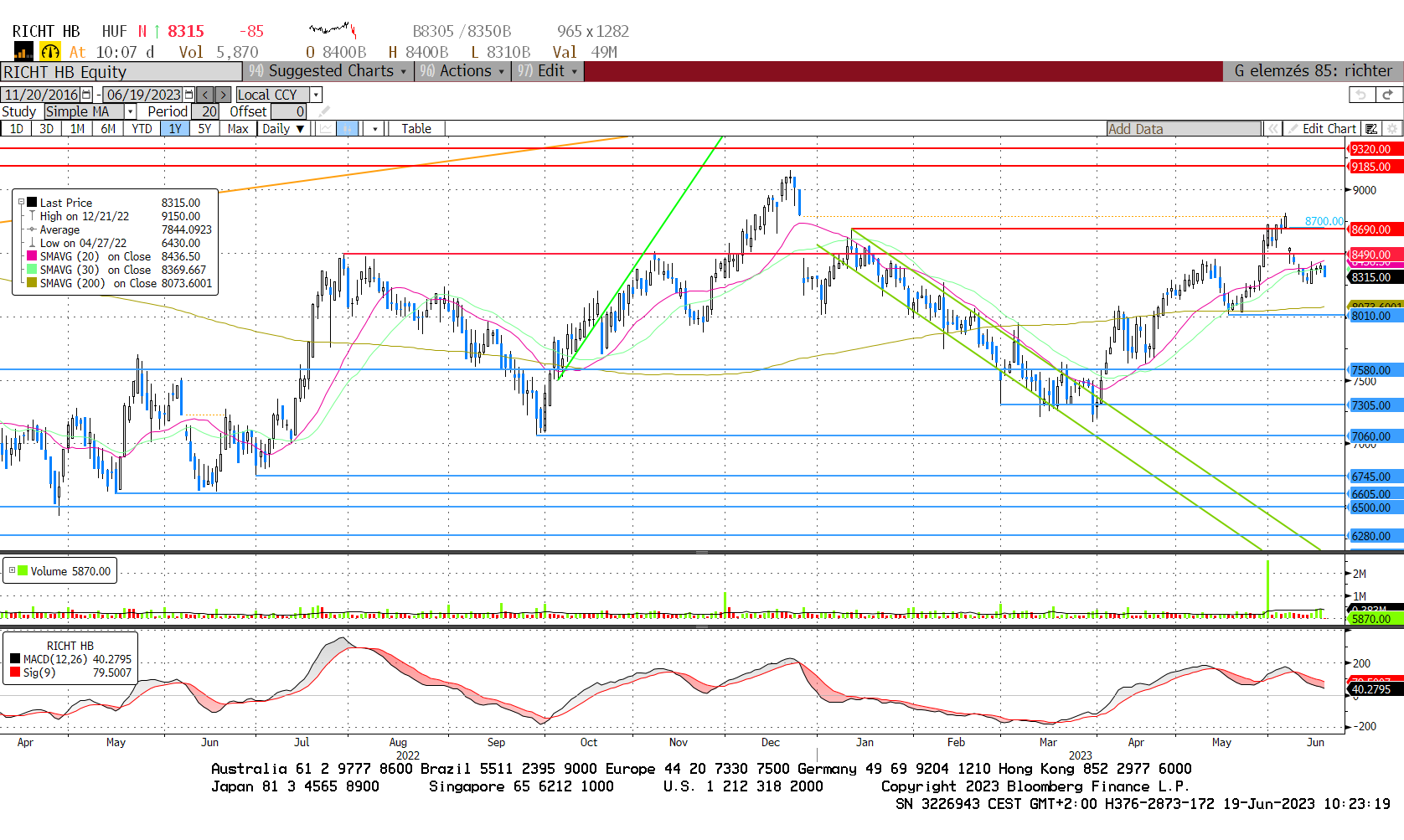The image size is (1404, 840).
Task: Collapse side panel with double chevron icon
Action: point(1273,129)
